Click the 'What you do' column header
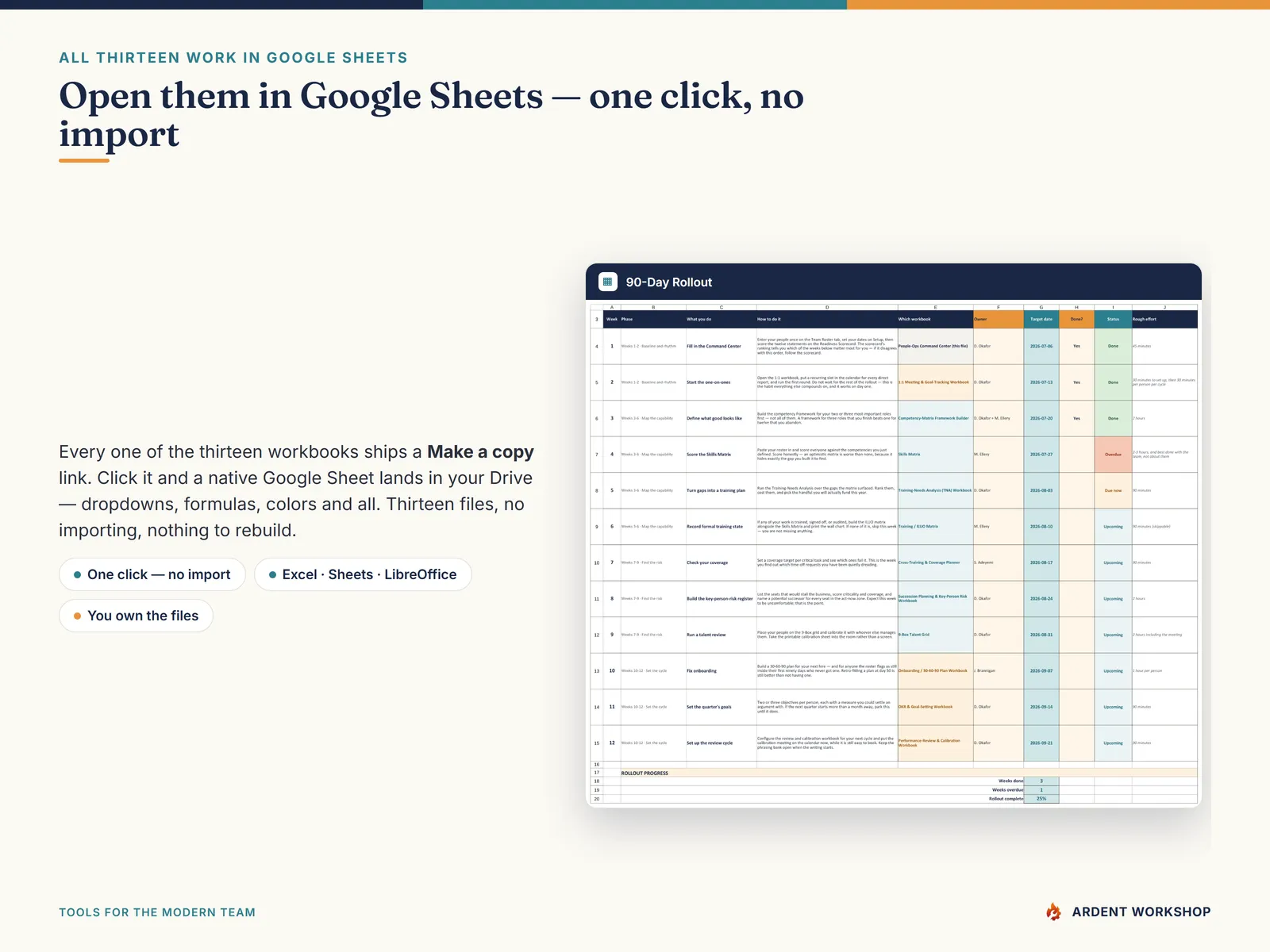 (721, 319)
